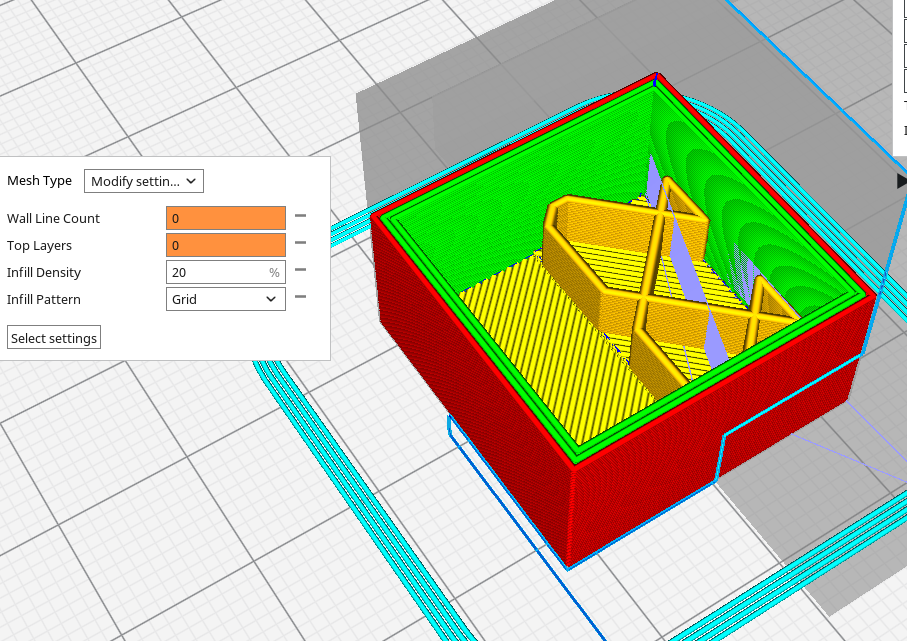Screen dimensions: 907x641
Task: Set the Infill Density percentage field
Action: click(x=226, y=272)
